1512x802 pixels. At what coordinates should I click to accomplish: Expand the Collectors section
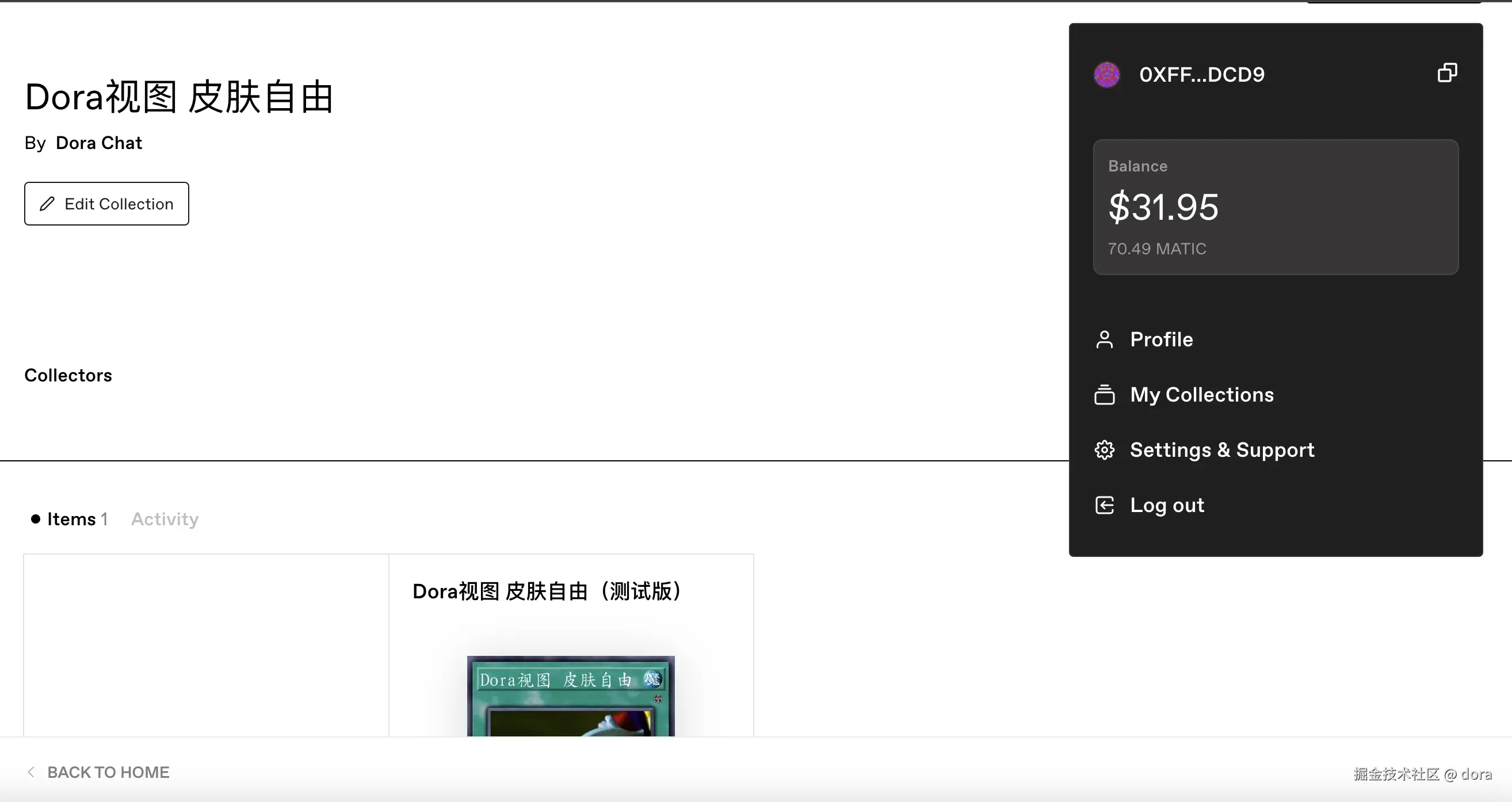(x=68, y=375)
